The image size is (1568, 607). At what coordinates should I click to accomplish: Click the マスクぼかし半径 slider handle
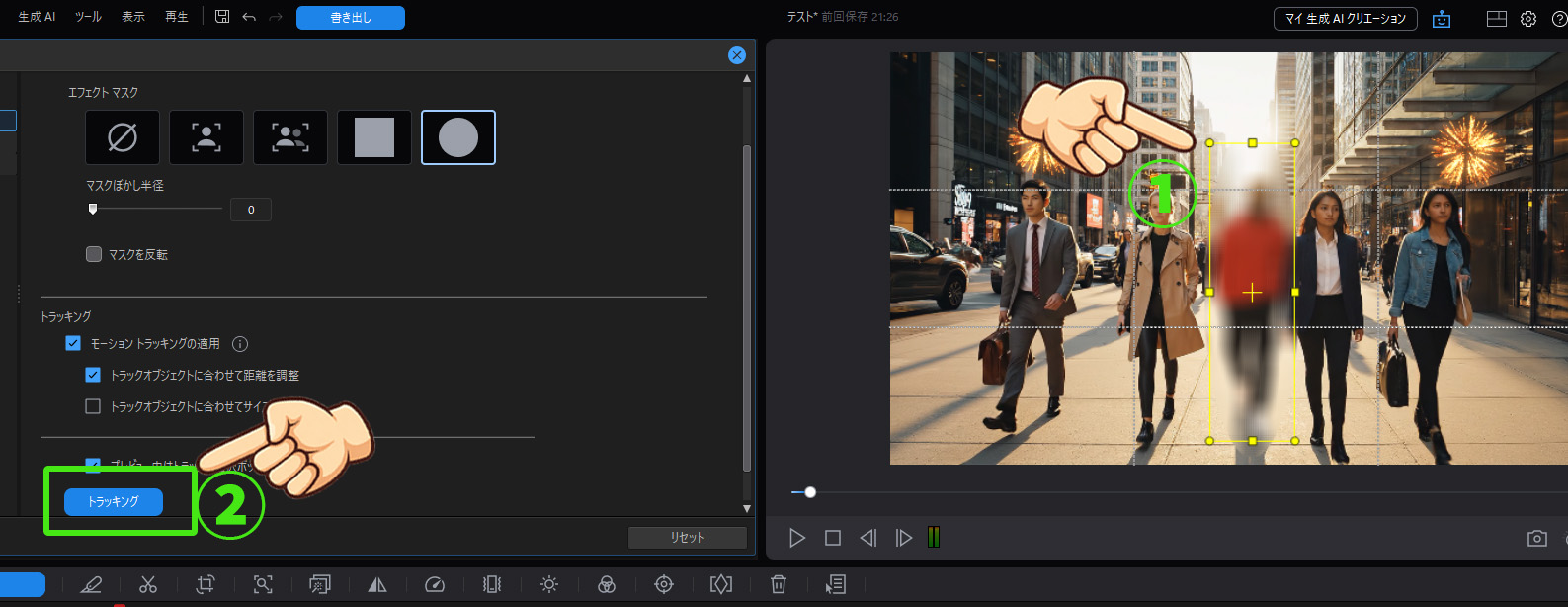pyautogui.click(x=93, y=209)
